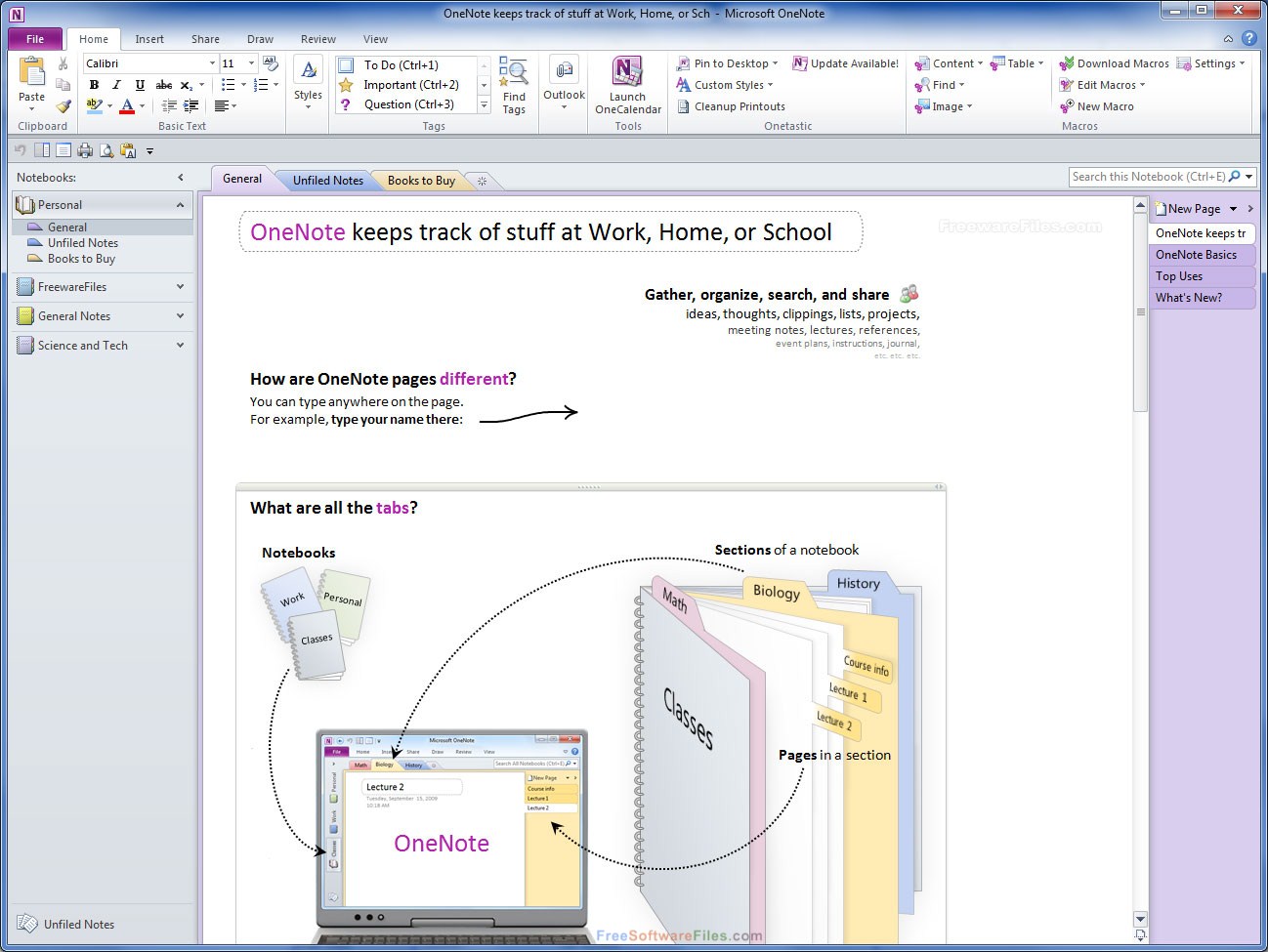The width and height of the screenshot is (1268, 952).
Task: Open the Books to Buy section tab
Action: click(421, 181)
